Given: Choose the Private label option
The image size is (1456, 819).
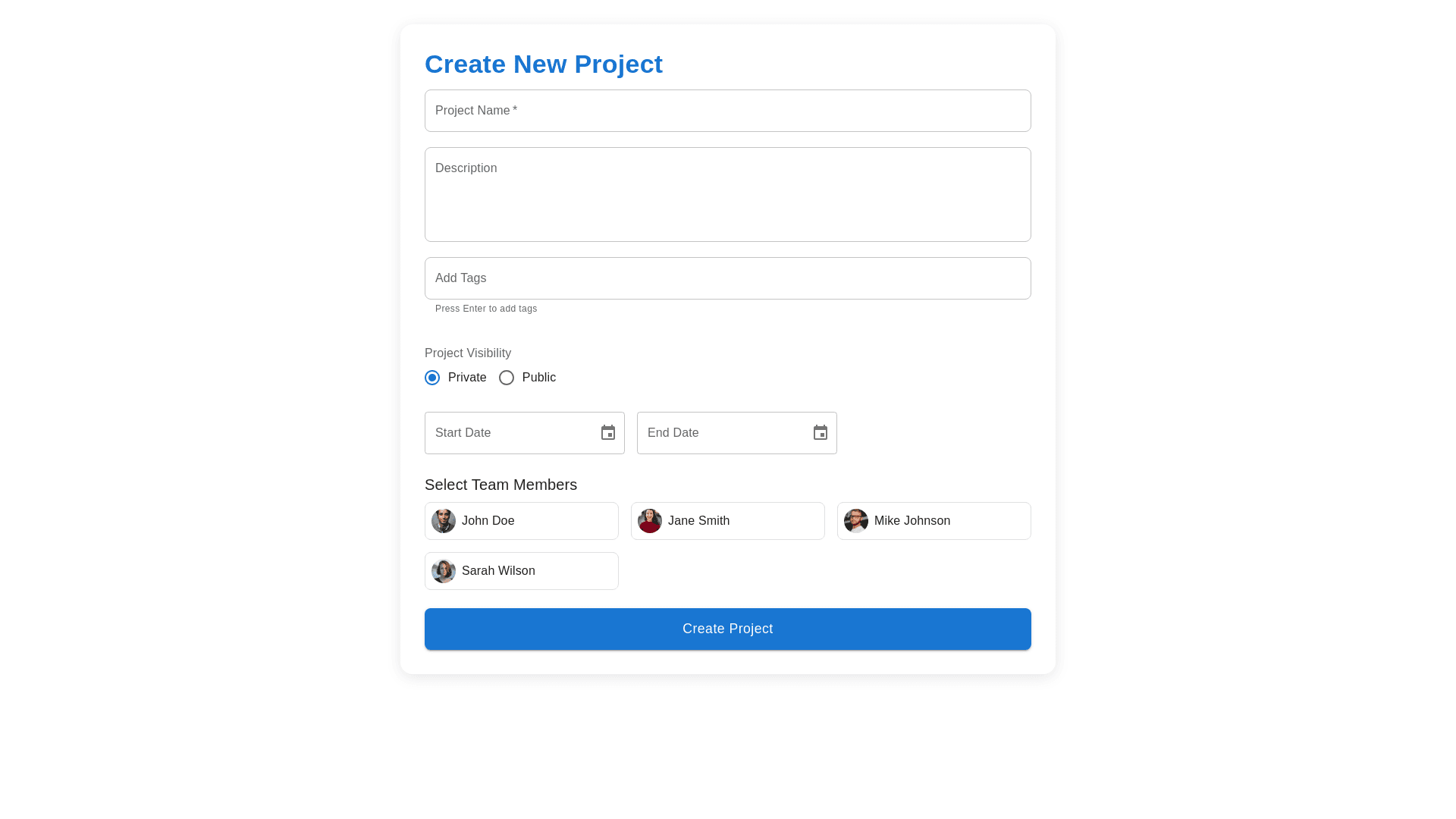Looking at the screenshot, I should click(x=467, y=378).
